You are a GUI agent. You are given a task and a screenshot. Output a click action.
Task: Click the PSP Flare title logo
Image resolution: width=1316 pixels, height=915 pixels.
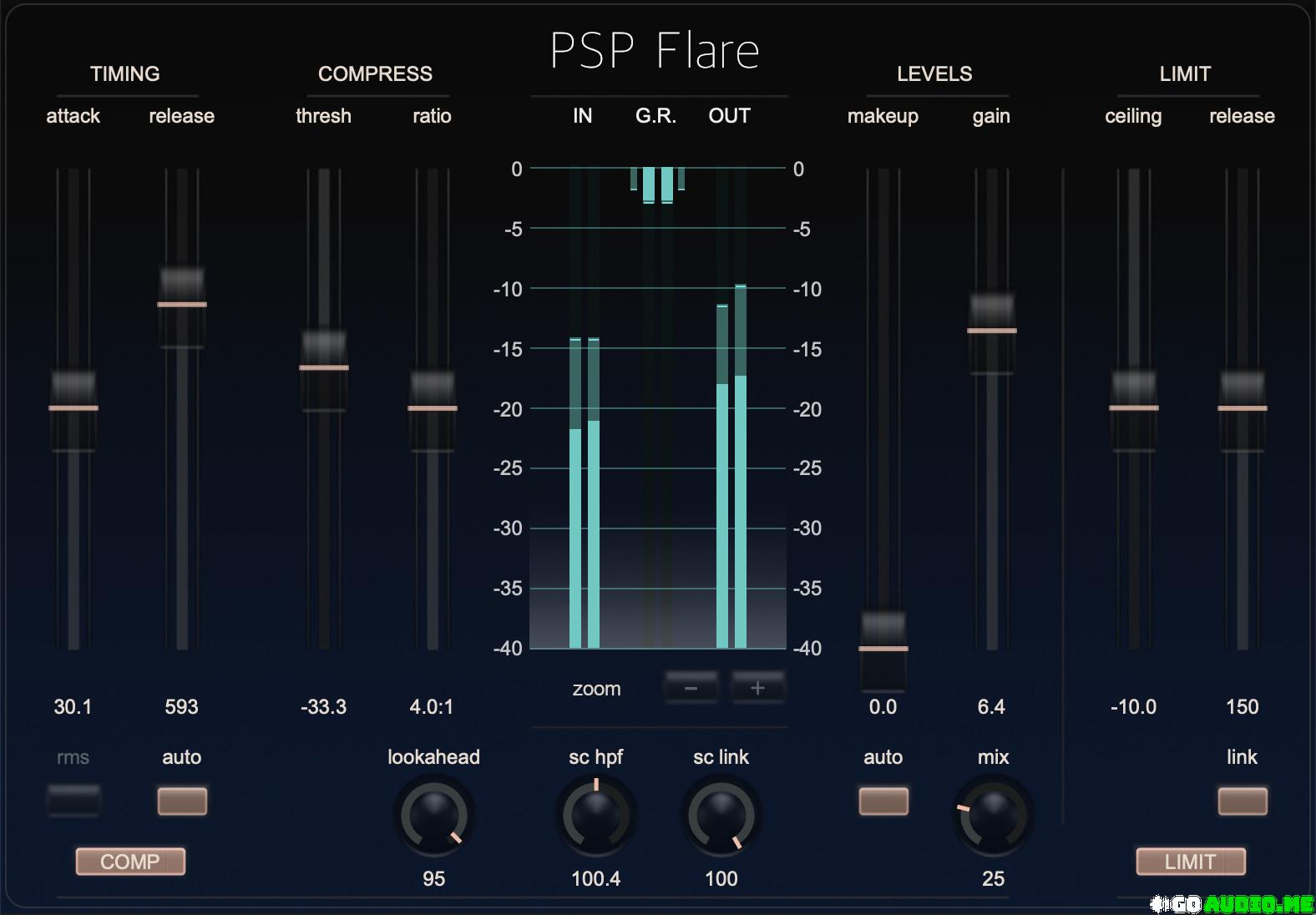655,51
